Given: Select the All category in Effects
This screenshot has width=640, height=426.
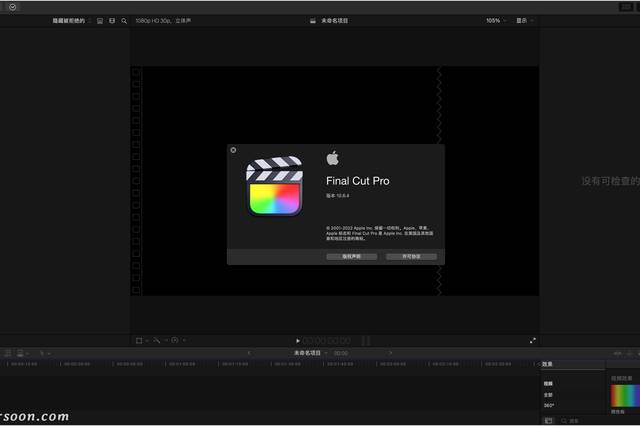Looking at the screenshot, I should click(x=548, y=395).
